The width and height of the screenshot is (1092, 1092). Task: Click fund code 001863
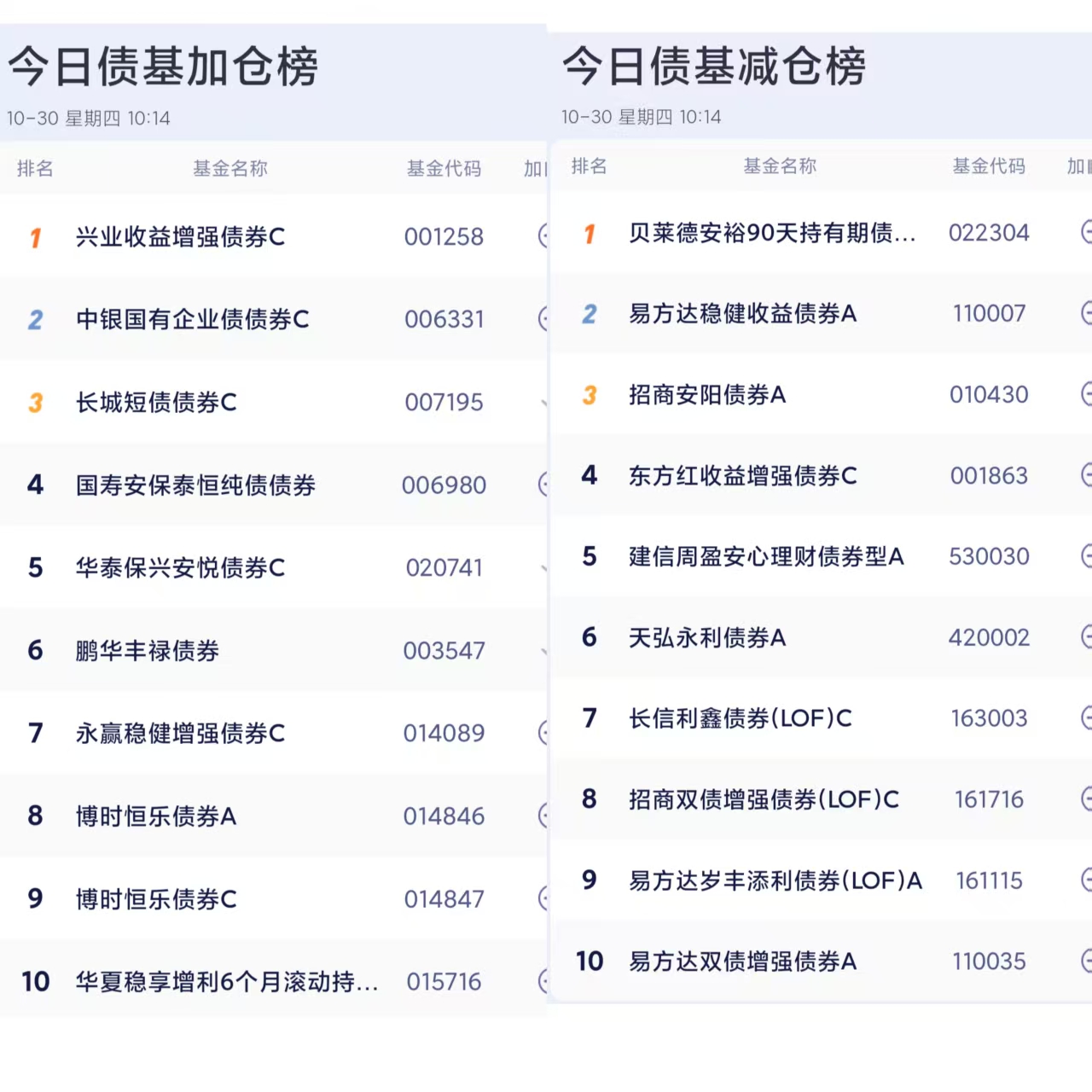tap(989, 475)
